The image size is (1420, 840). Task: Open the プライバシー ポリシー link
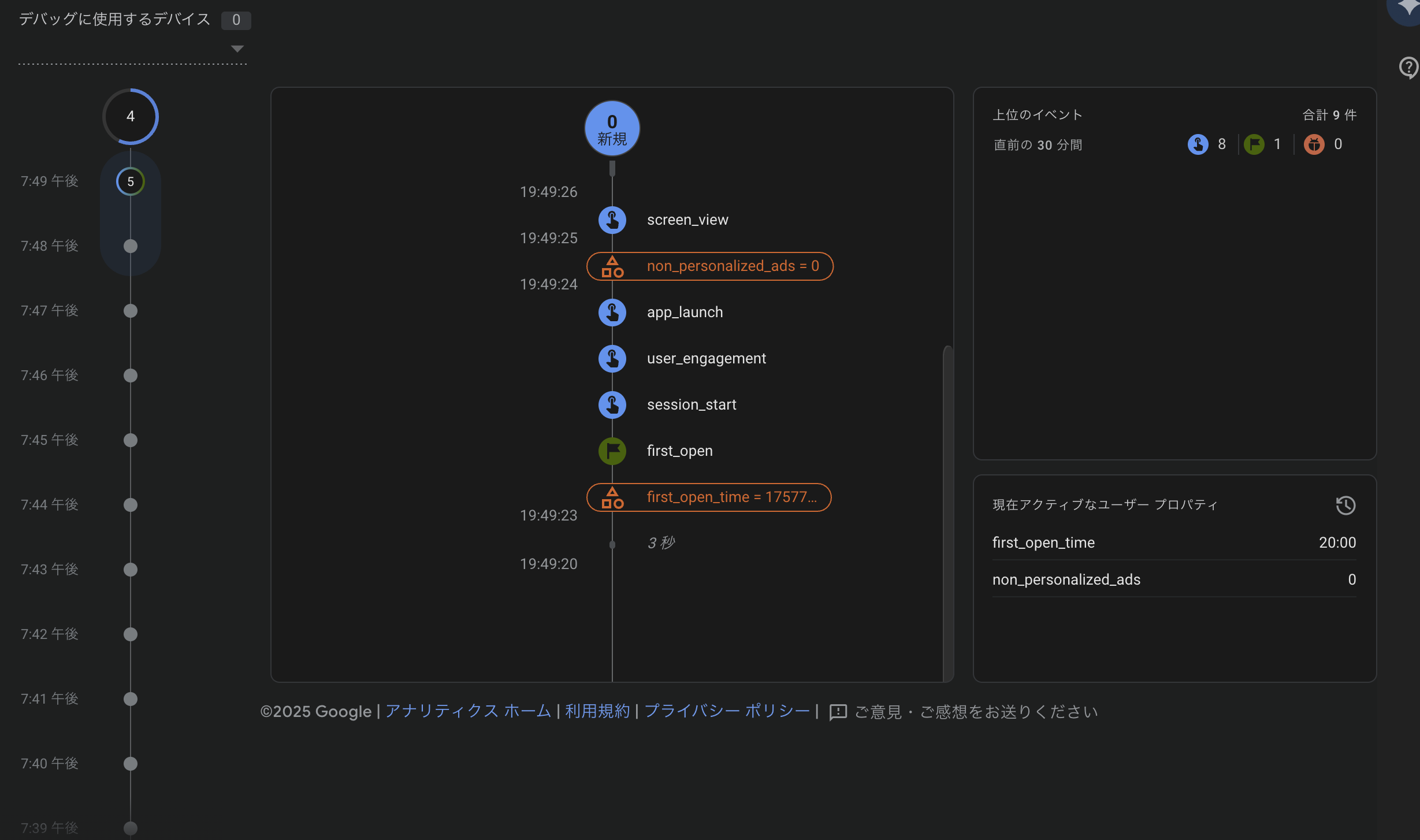pyautogui.click(x=727, y=711)
